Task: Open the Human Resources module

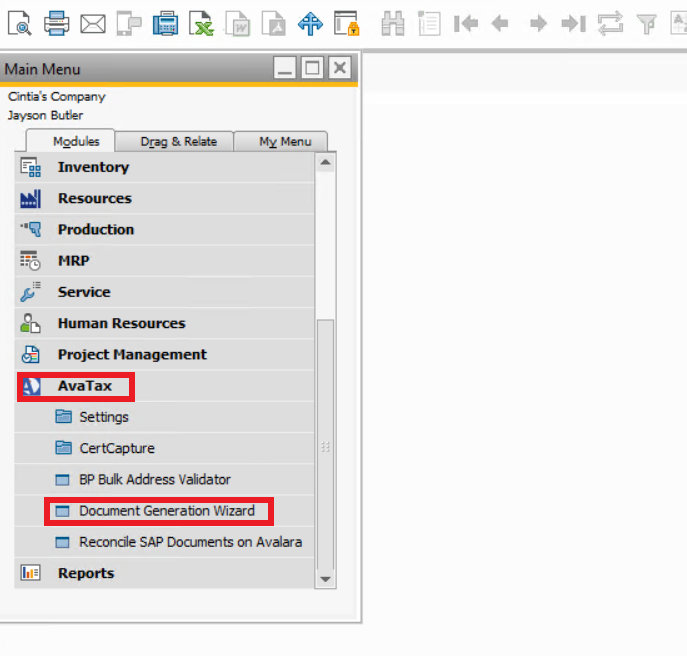Action: click(165, 323)
